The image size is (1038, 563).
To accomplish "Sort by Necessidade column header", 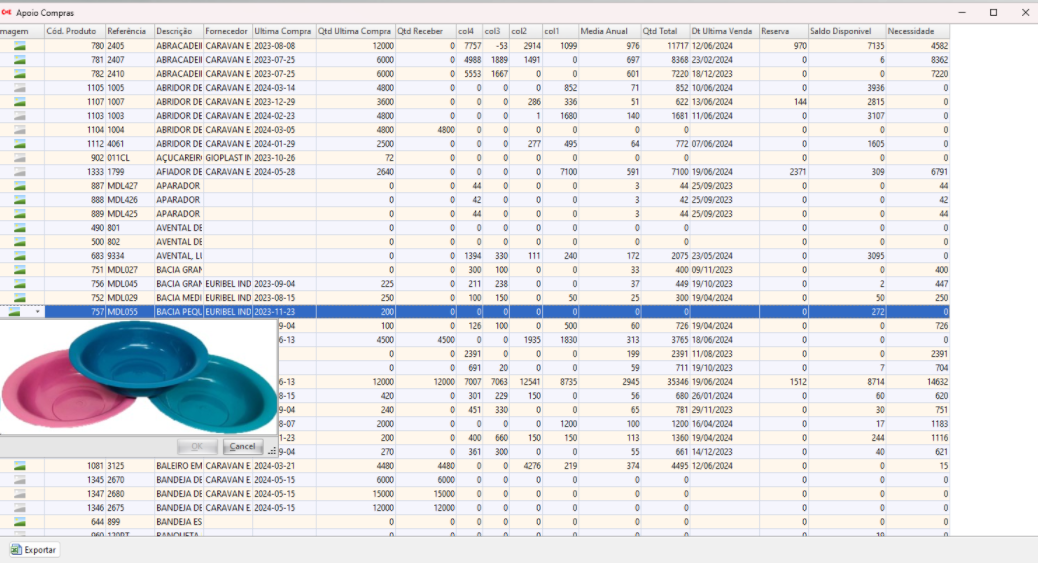I will (917, 32).
